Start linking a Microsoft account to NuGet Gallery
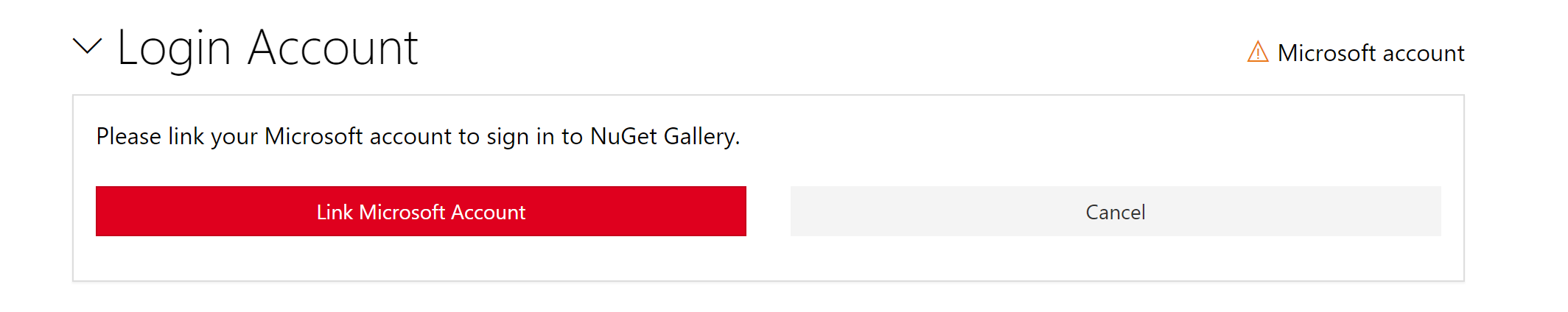The image size is (1568, 312). click(421, 212)
